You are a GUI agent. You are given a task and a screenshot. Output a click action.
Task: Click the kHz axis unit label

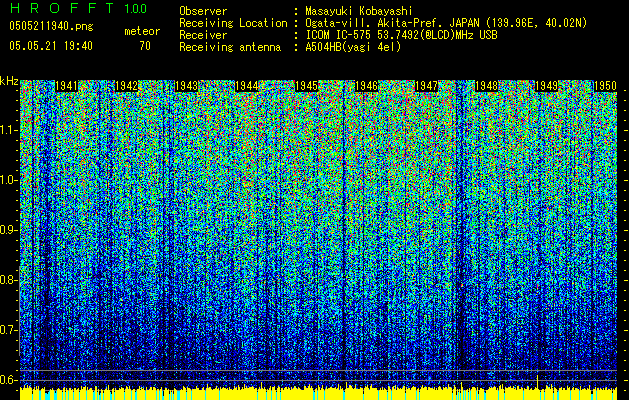(9, 81)
